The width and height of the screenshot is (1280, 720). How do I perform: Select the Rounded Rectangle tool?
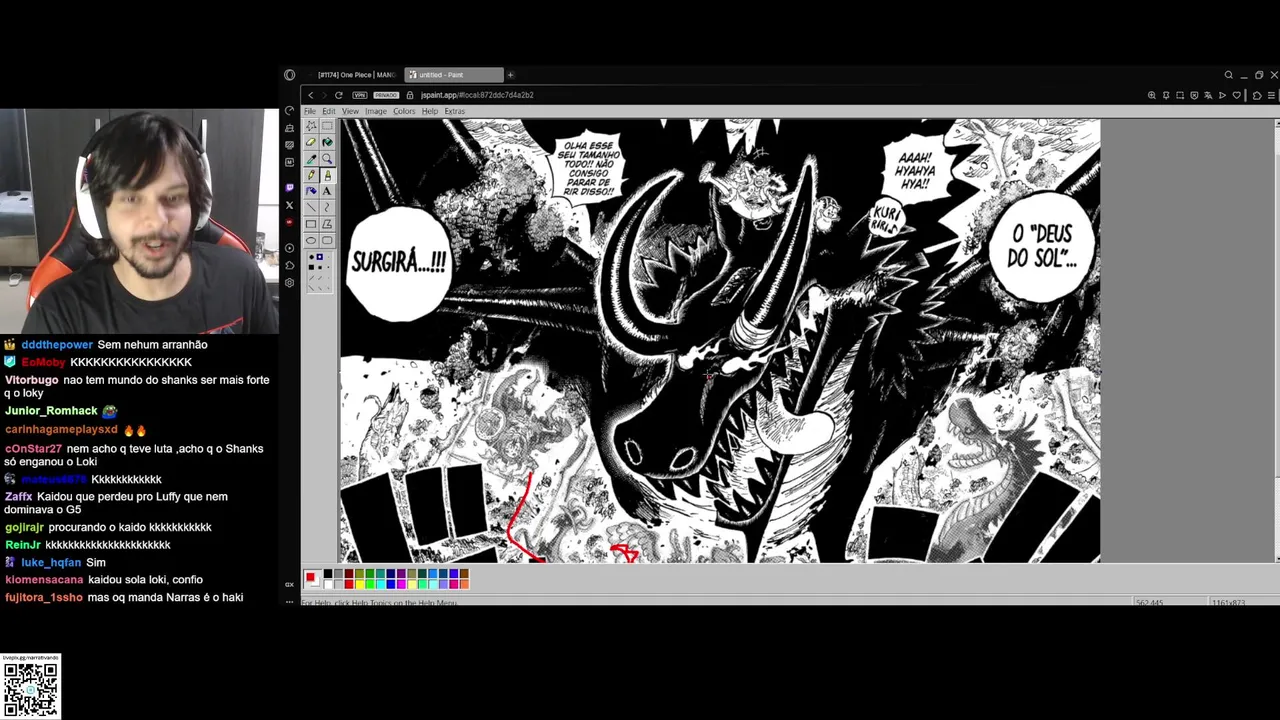pos(327,240)
